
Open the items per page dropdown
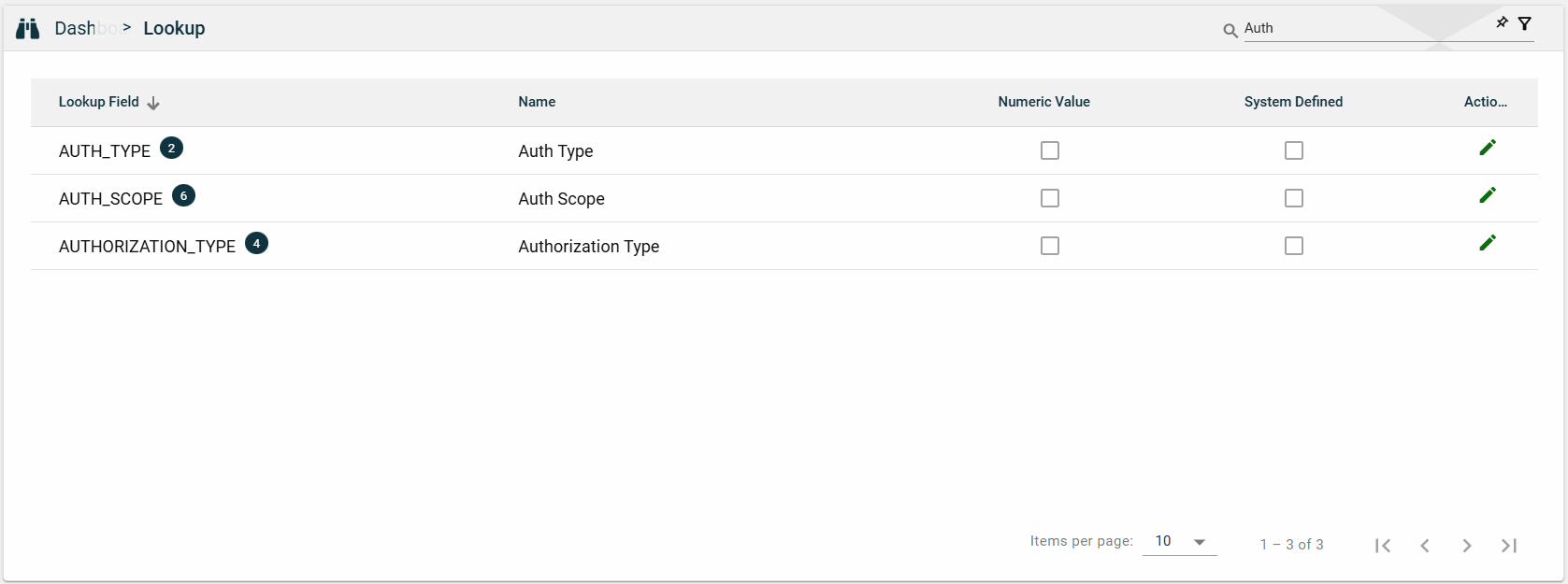click(x=1179, y=542)
